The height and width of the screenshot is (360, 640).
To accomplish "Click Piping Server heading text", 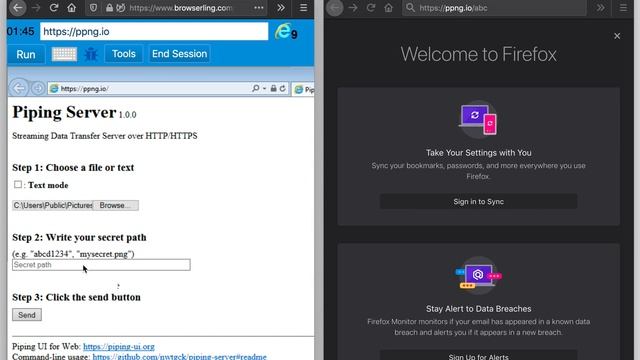I will pyautogui.click(x=64, y=112).
